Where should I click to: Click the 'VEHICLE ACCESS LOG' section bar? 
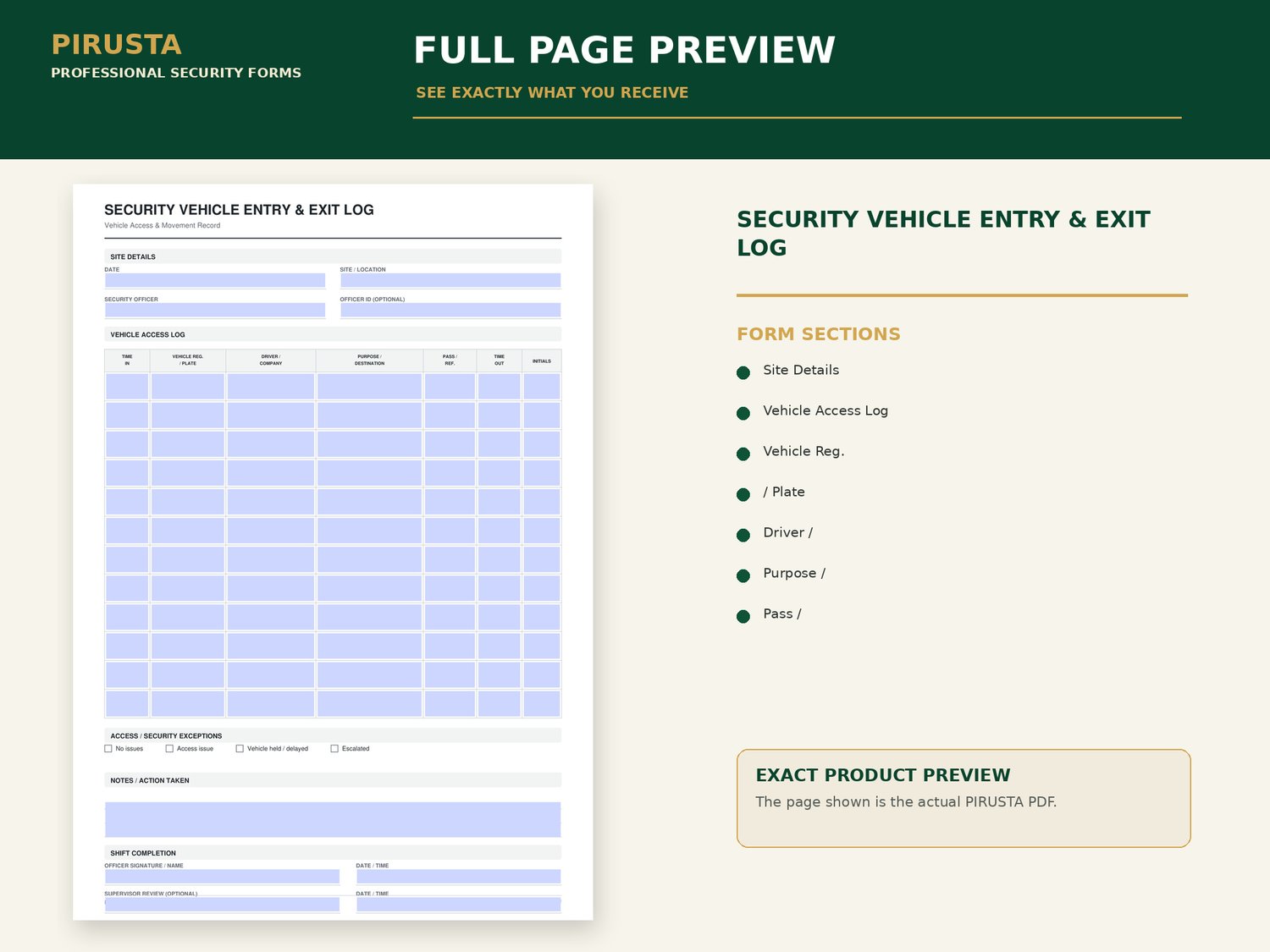click(333, 334)
